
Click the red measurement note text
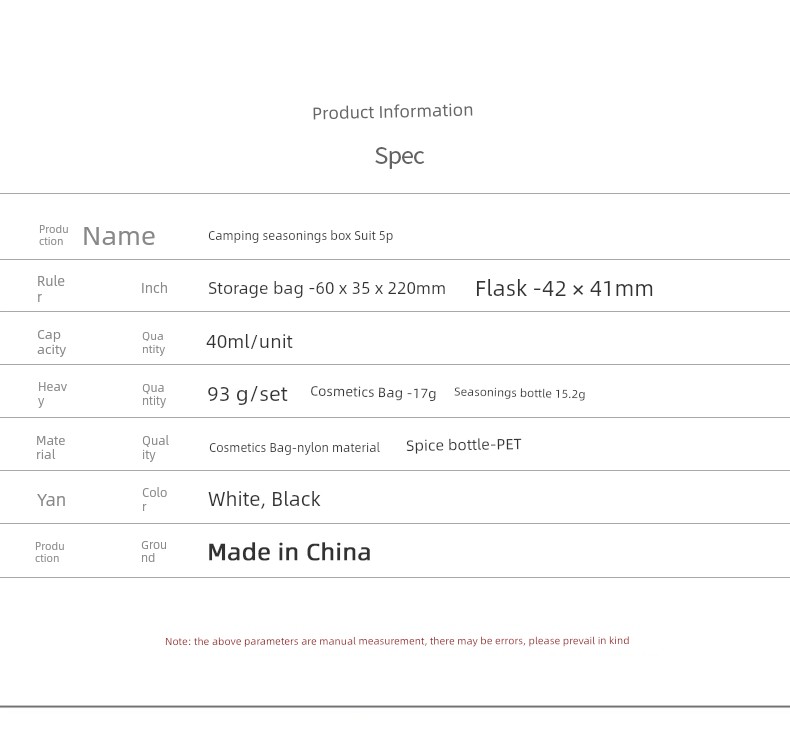(x=397, y=641)
